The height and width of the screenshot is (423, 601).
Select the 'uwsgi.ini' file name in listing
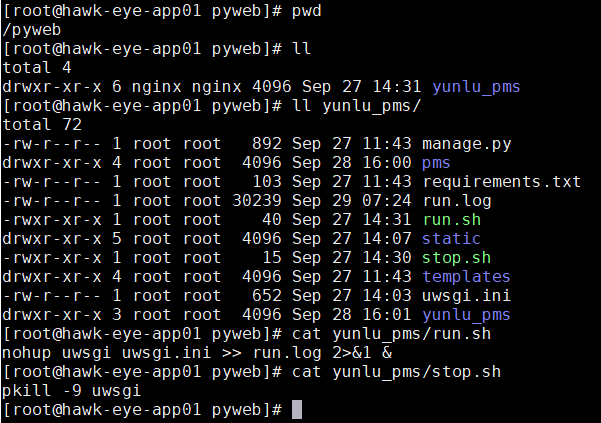click(x=466, y=296)
